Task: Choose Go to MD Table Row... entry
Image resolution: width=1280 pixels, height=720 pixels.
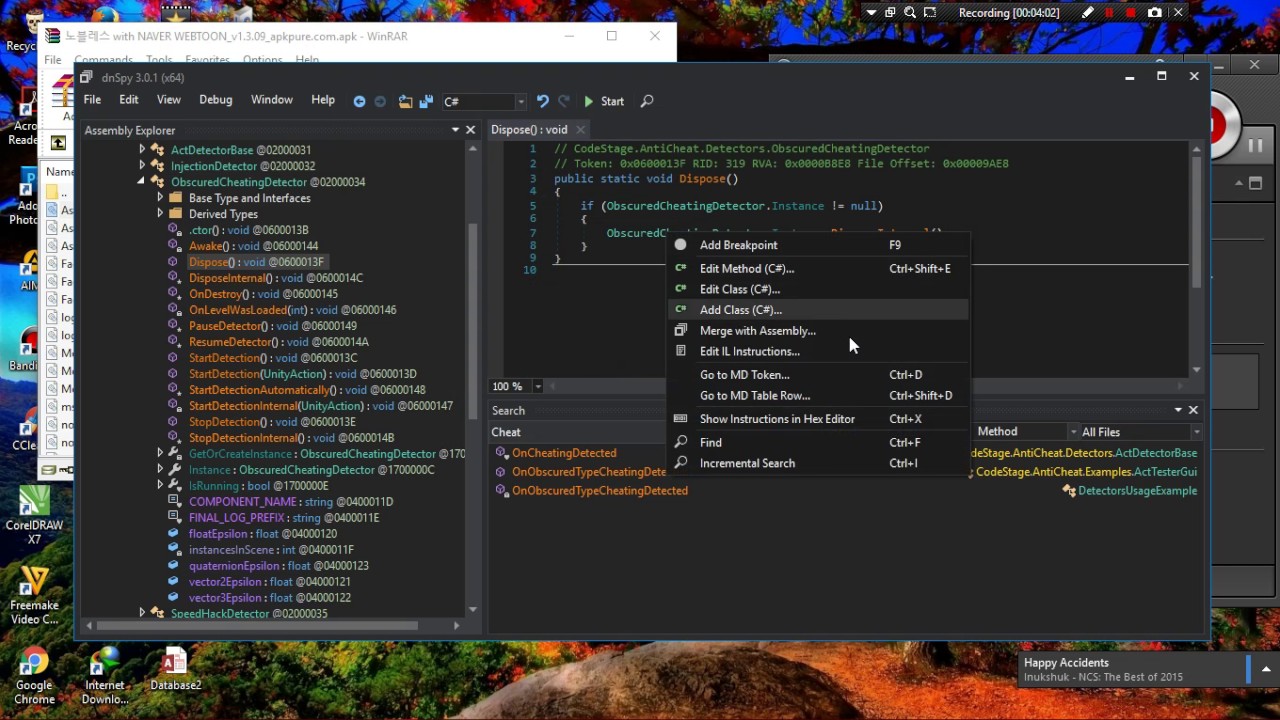Action: point(818,396)
